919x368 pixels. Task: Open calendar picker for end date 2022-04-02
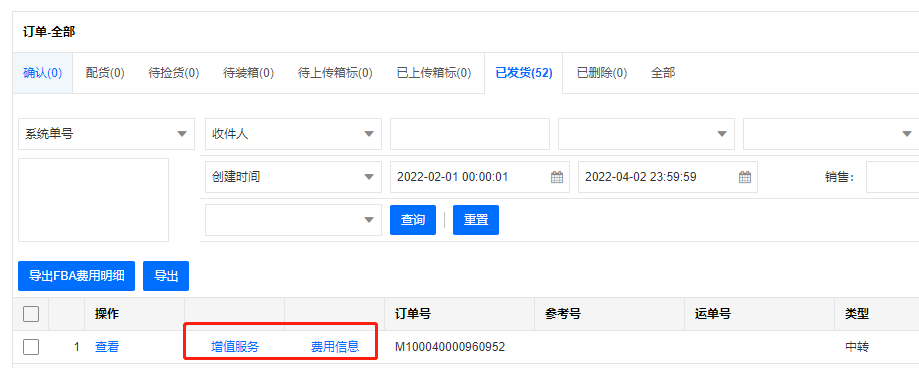point(745,177)
